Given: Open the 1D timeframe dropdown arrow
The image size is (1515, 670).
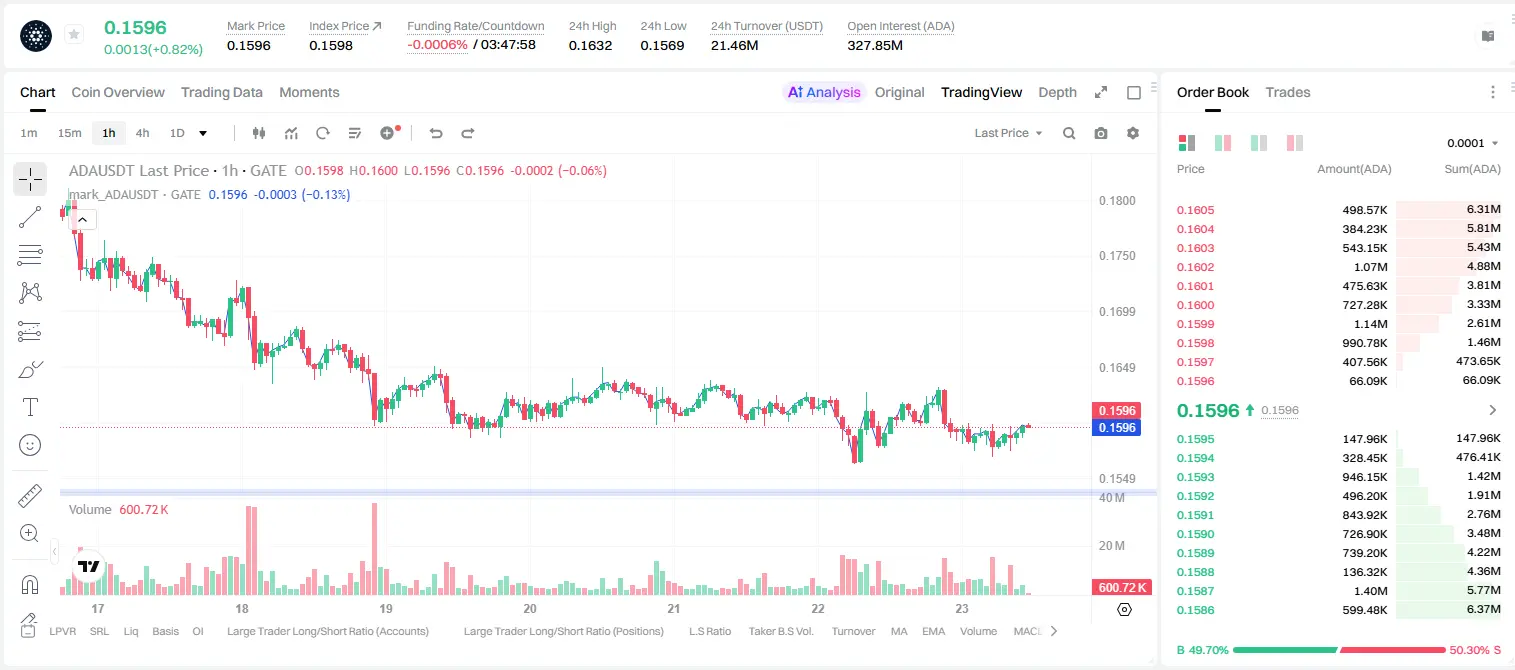Looking at the screenshot, I should (203, 133).
